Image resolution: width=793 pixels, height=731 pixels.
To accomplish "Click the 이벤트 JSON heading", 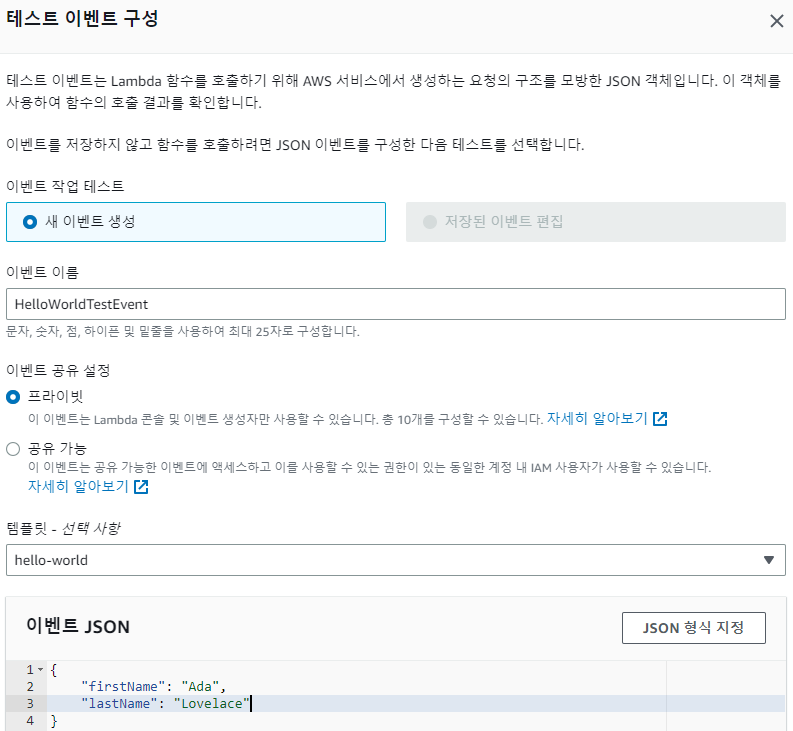I will tap(78, 626).
